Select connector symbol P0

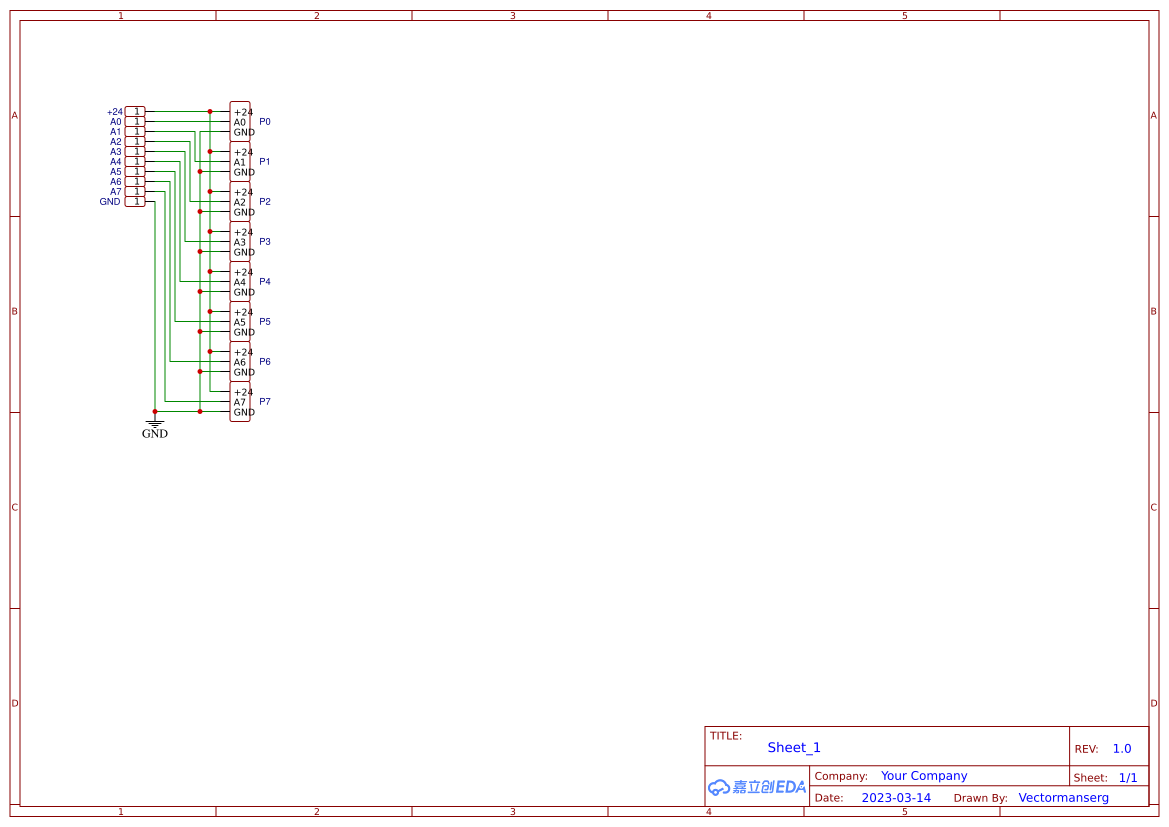pos(239,121)
